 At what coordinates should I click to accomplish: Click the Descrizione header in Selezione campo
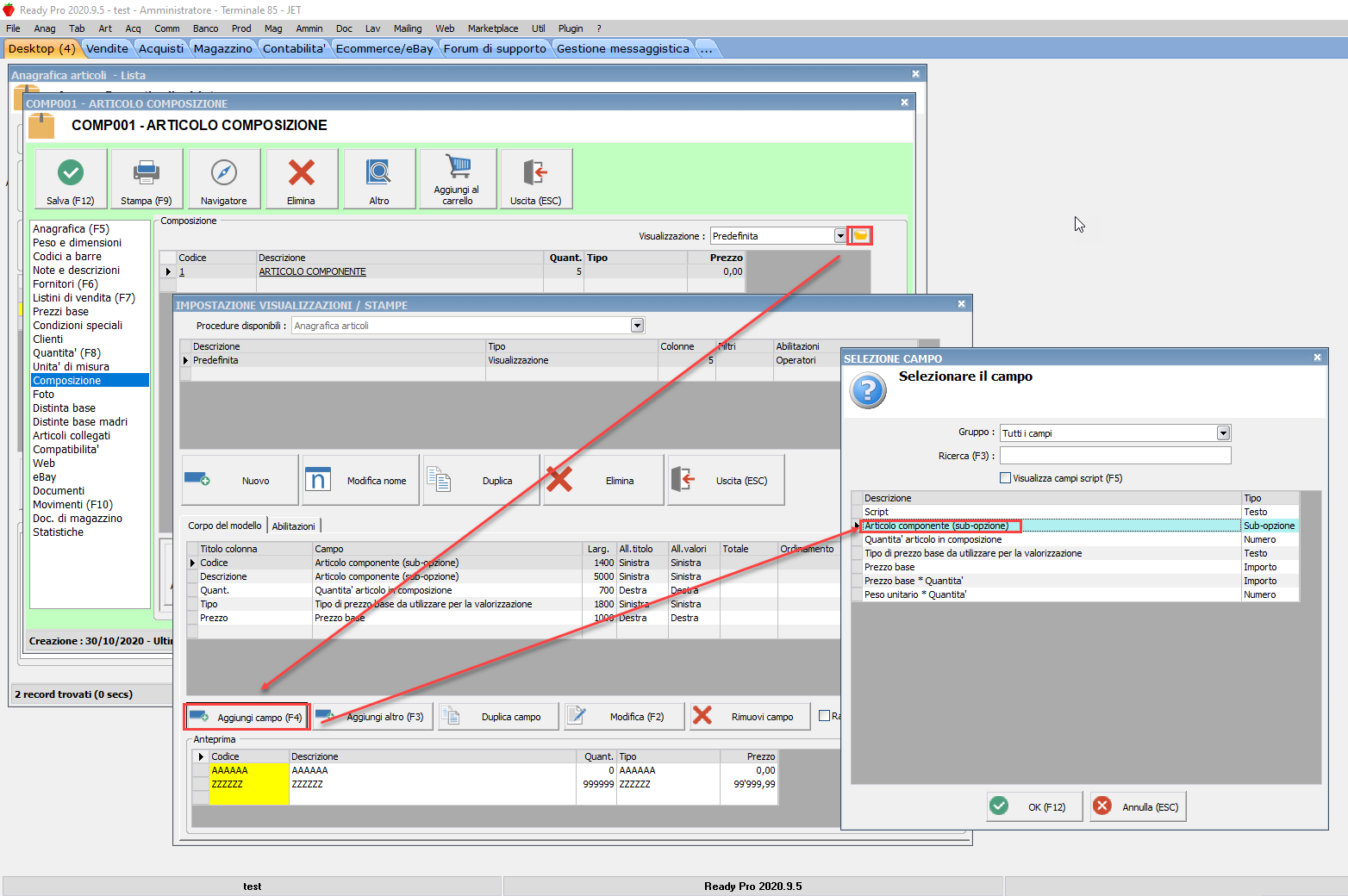[1052, 498]
